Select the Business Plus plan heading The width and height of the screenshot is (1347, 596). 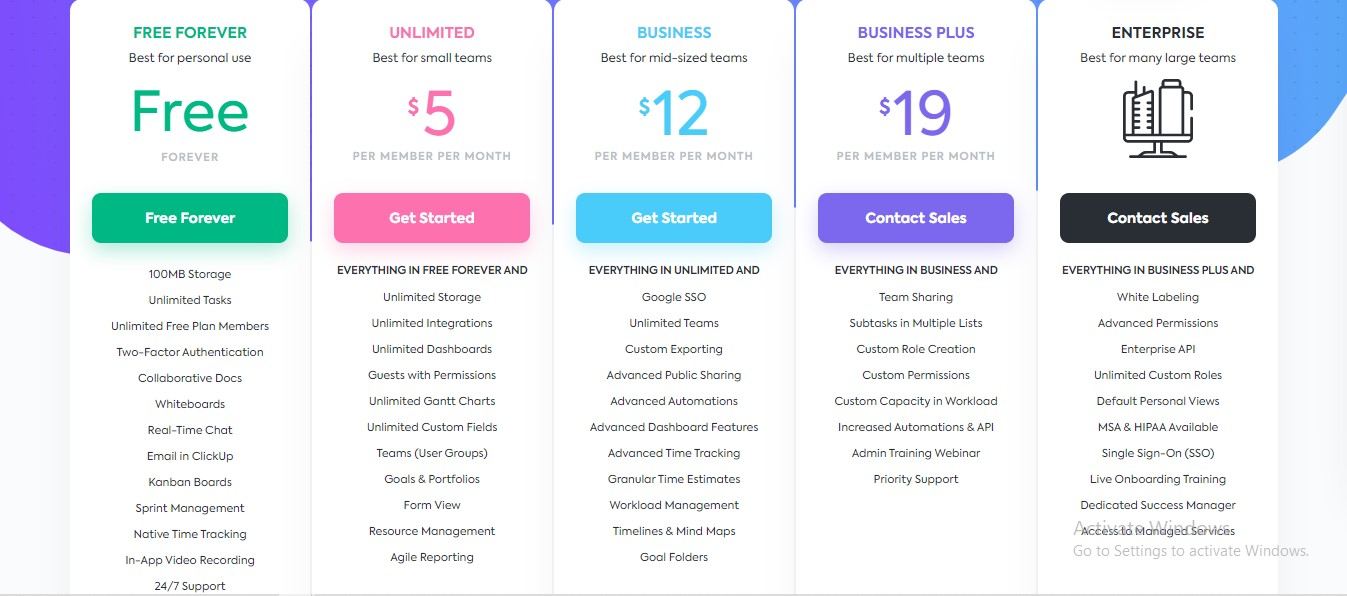point(916,33)
